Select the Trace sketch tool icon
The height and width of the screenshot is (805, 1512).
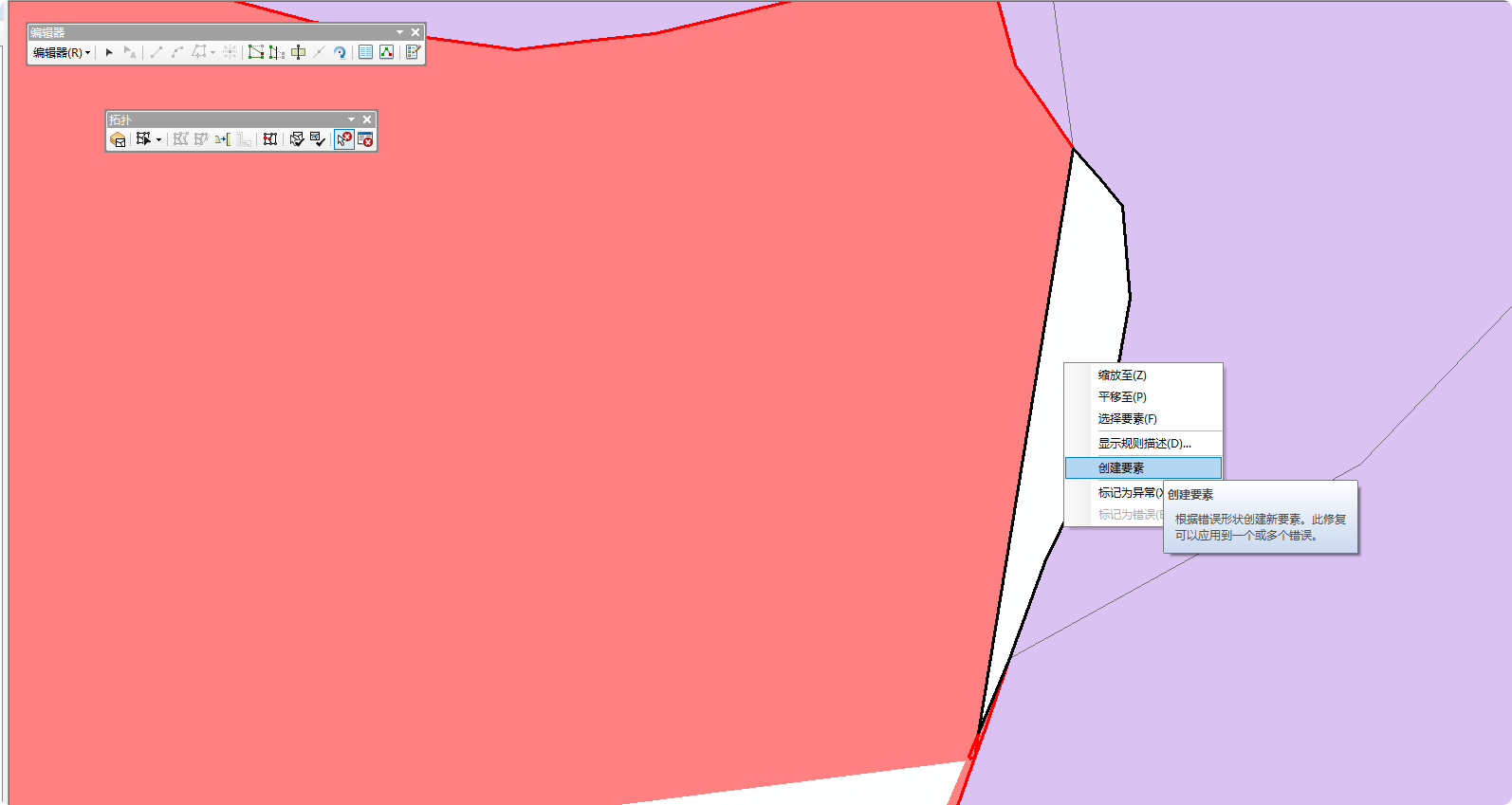(x=199, y=52)
